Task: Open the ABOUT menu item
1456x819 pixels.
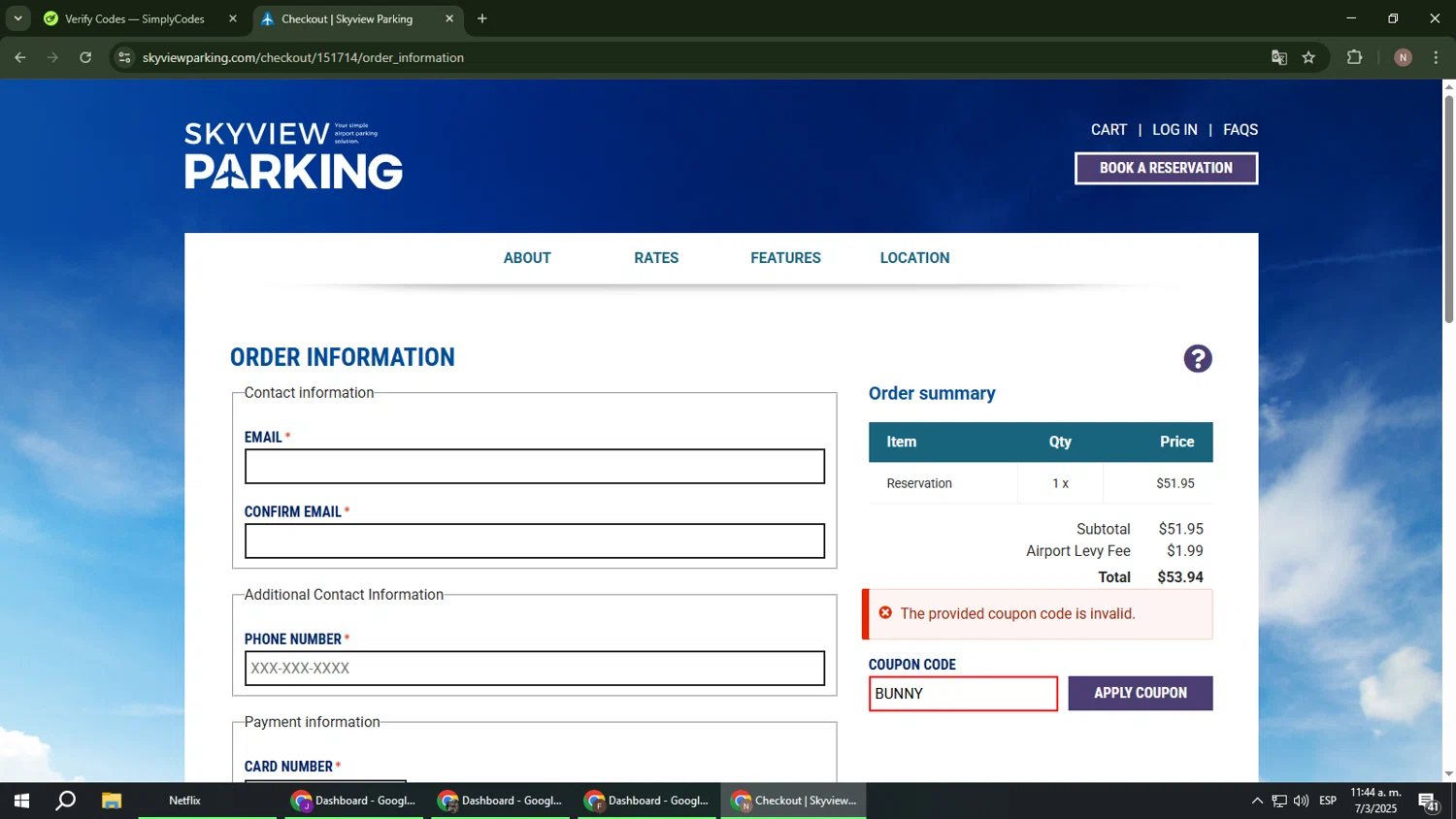Action: click(x=527, y=258)
